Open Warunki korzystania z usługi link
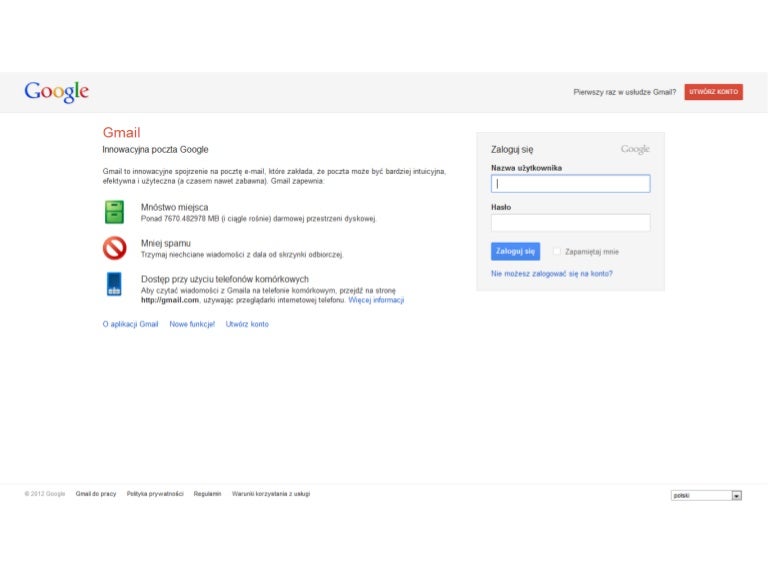This screenshot has width=768, height=576. coord(271,494)
